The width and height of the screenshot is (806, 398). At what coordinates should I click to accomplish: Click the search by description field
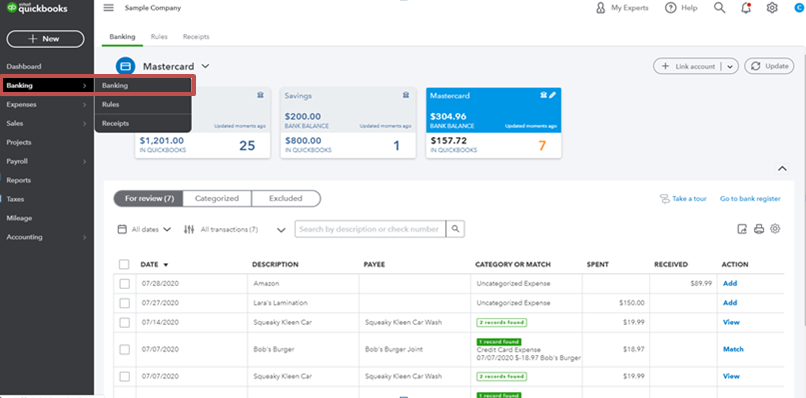(x=370, y=229)
